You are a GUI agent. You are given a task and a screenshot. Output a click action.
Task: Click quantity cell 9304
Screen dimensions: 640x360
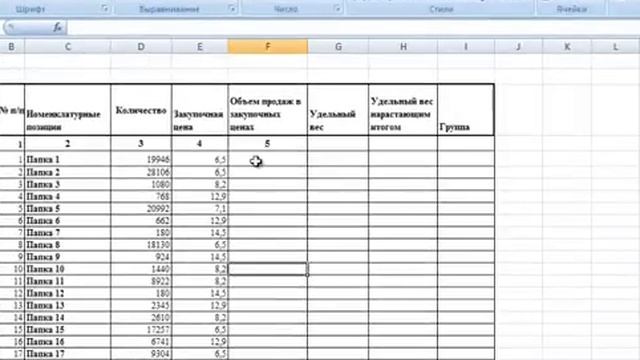[x=141, y=353]
